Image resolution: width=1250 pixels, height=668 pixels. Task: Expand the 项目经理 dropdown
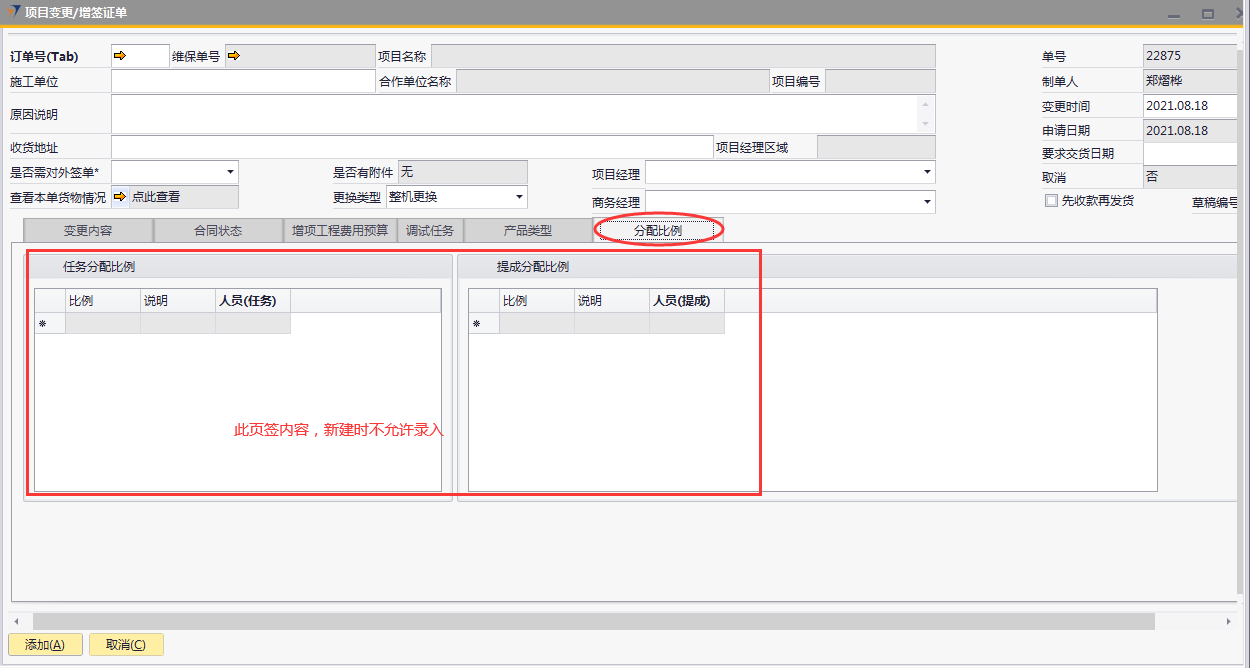926,173
